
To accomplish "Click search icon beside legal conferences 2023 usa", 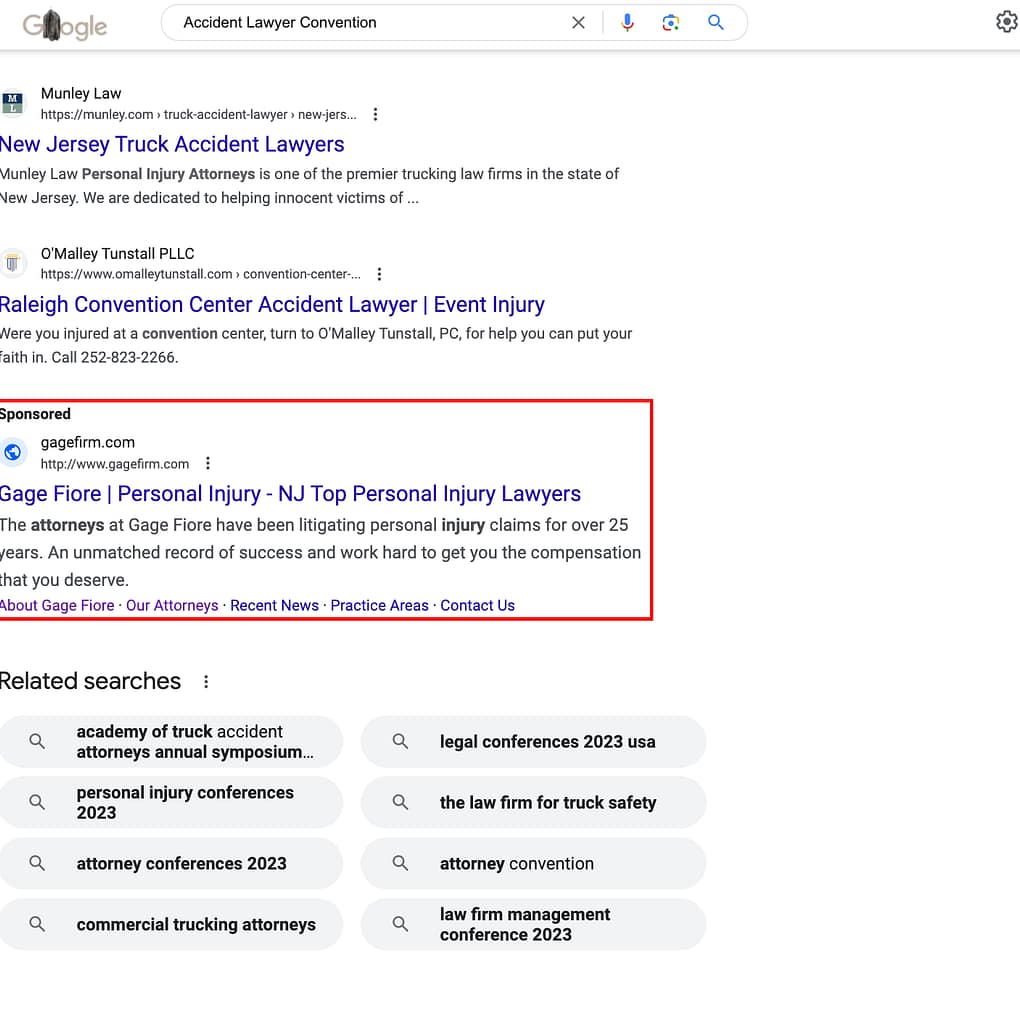I will [400, 741].
